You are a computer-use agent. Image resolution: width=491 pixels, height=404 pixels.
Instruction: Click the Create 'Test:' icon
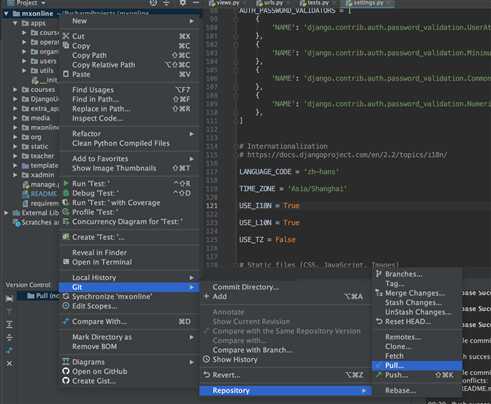66,237
